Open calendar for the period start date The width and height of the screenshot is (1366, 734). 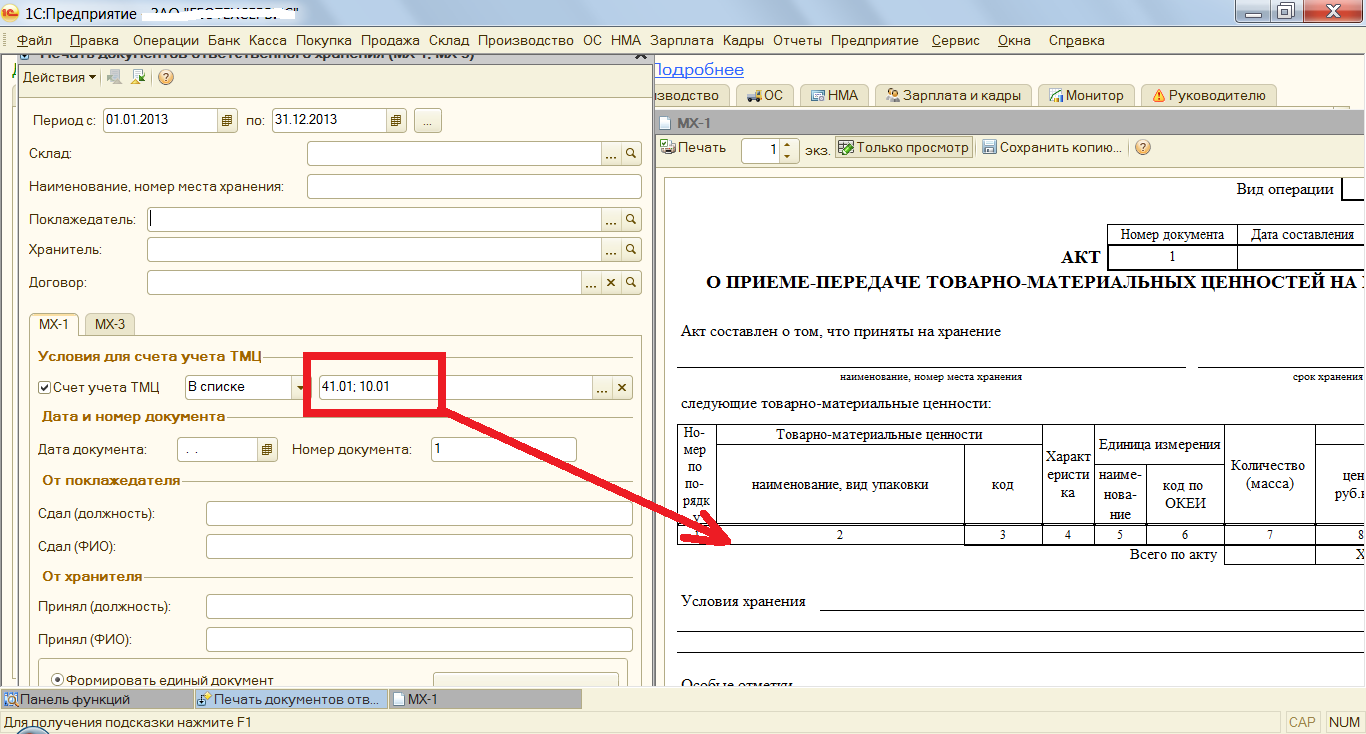point(227,120)
